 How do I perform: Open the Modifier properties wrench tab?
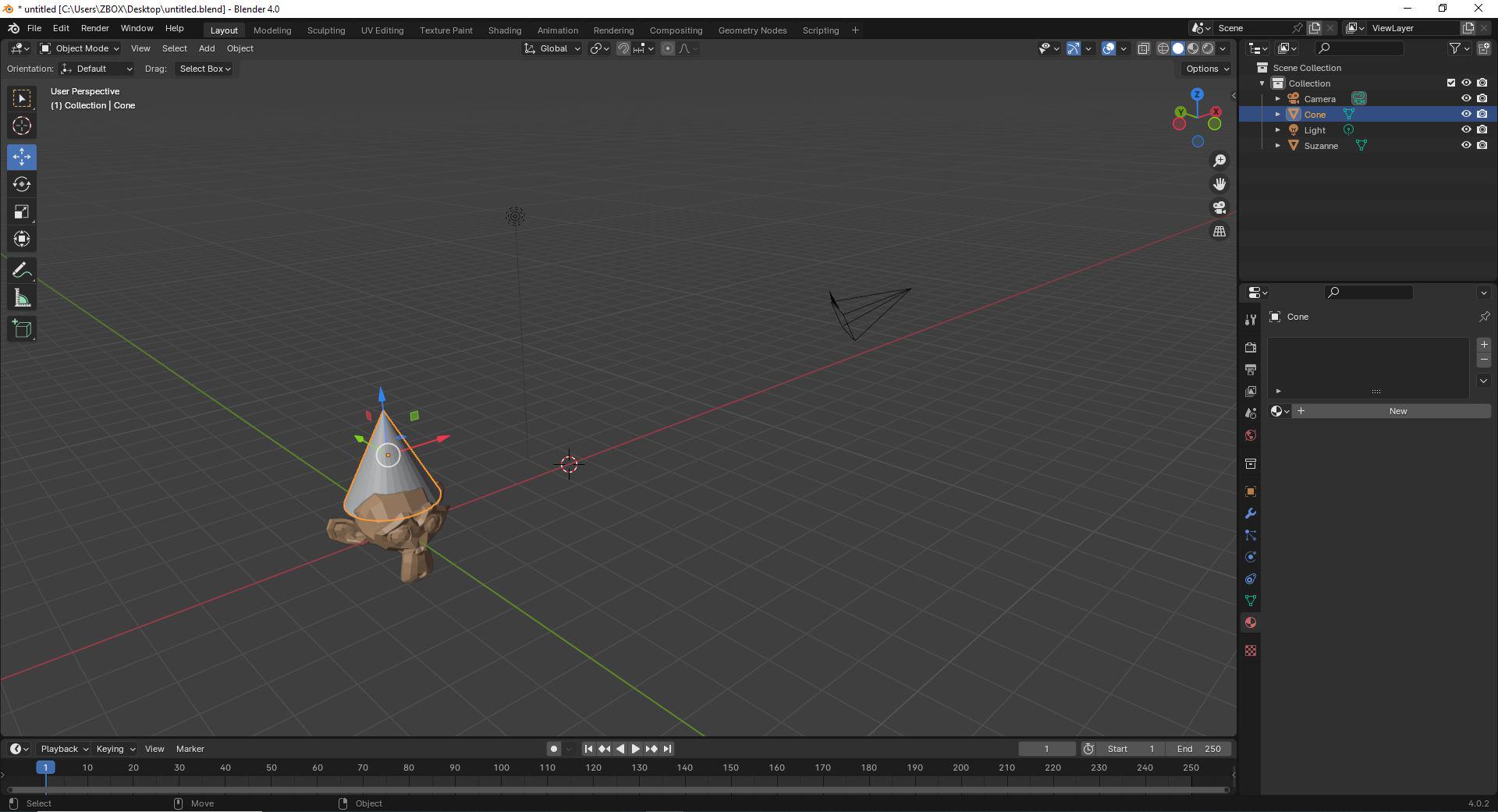point(1250,513)
